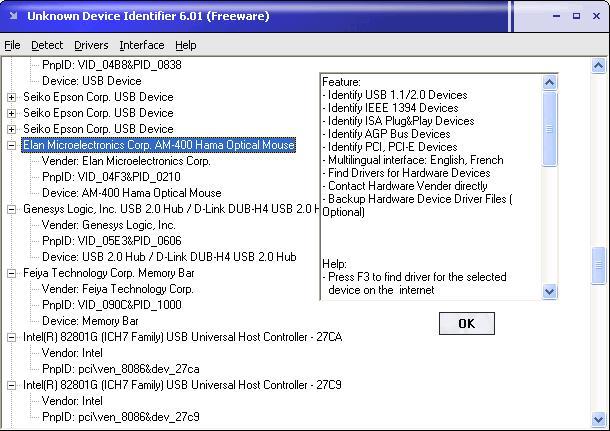This screenshot has height=431, width=610.
Task: Click Device: USB Device row
Action: pos(92,81)
